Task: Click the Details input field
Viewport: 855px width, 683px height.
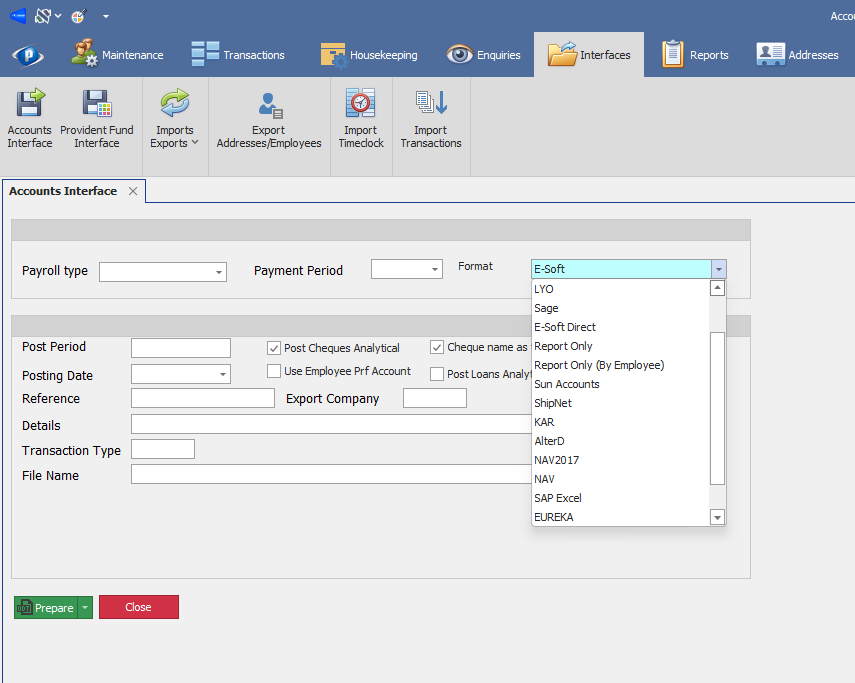Action: [332, 424]
